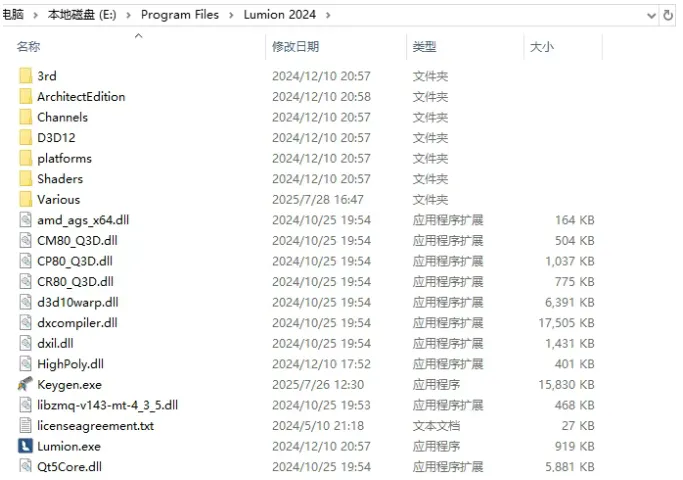Sort files by the 名称 column header
Viewport: 683px width, 480px height.
(x=28, y=46)
